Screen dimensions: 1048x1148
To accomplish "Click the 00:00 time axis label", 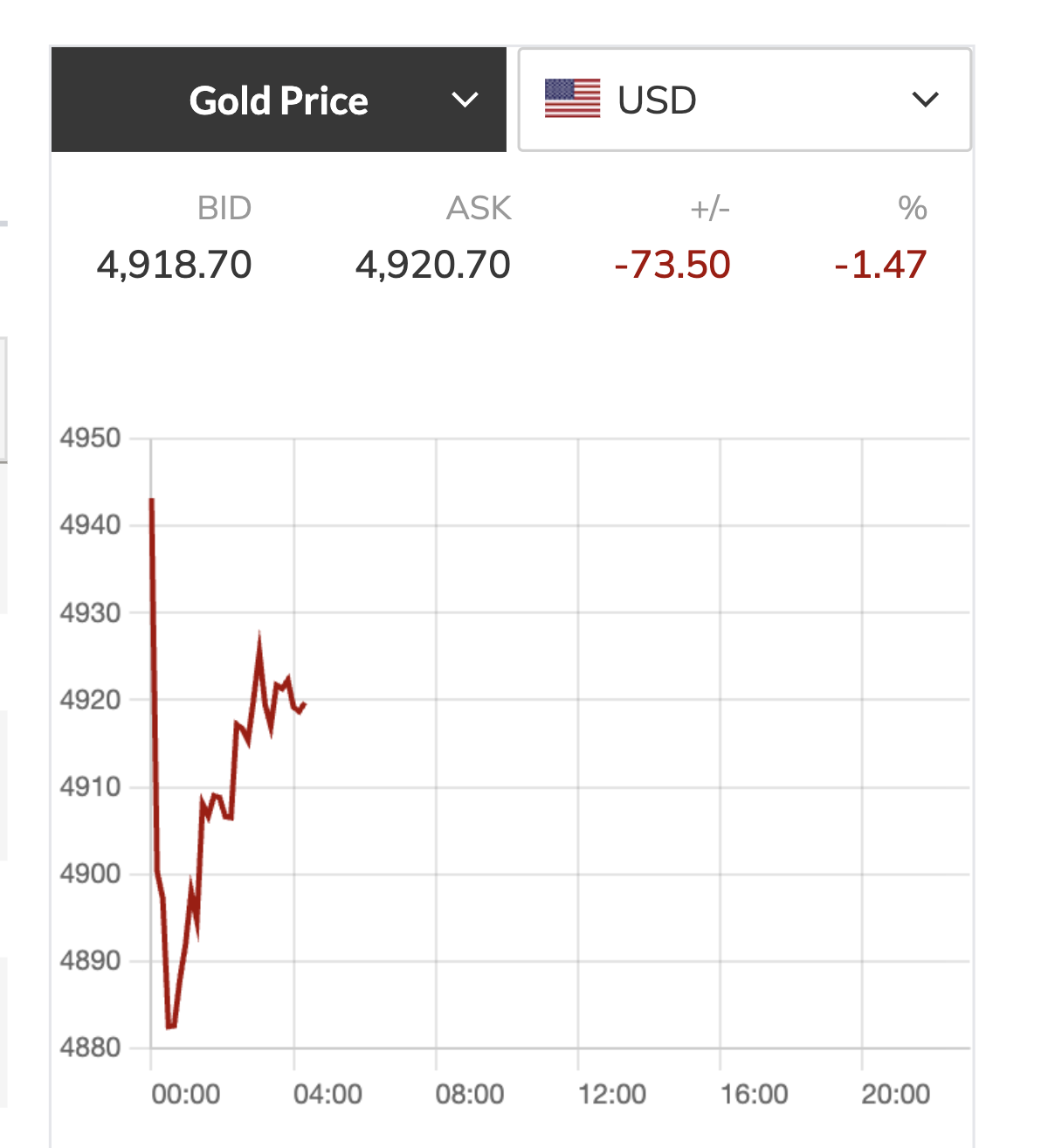I will (x=185, y=1095).
